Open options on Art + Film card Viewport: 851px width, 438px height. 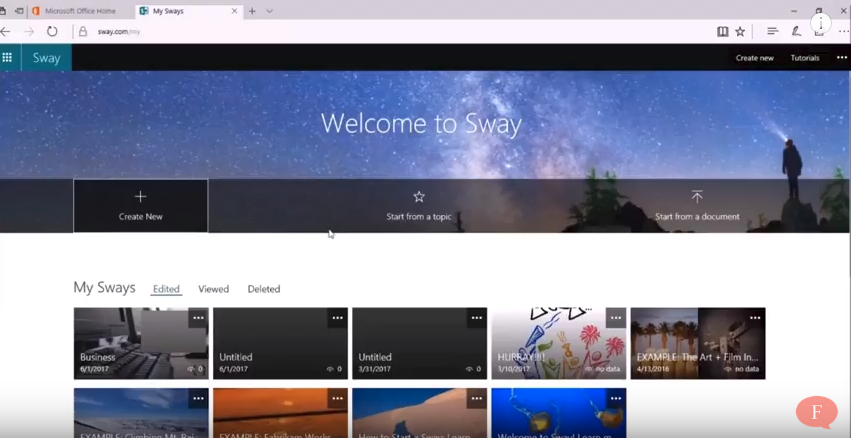755,318
